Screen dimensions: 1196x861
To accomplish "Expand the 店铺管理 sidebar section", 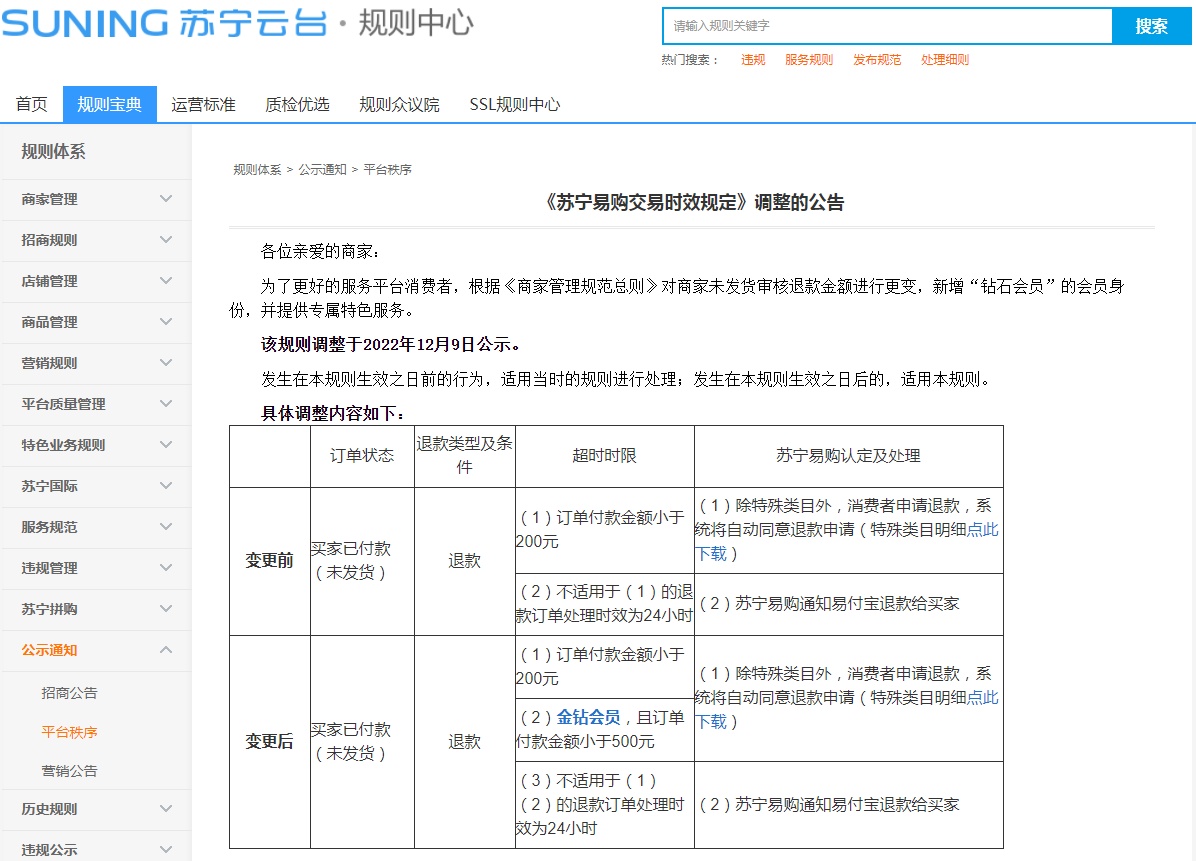I will pyautogui.click(x=96, y=281).
